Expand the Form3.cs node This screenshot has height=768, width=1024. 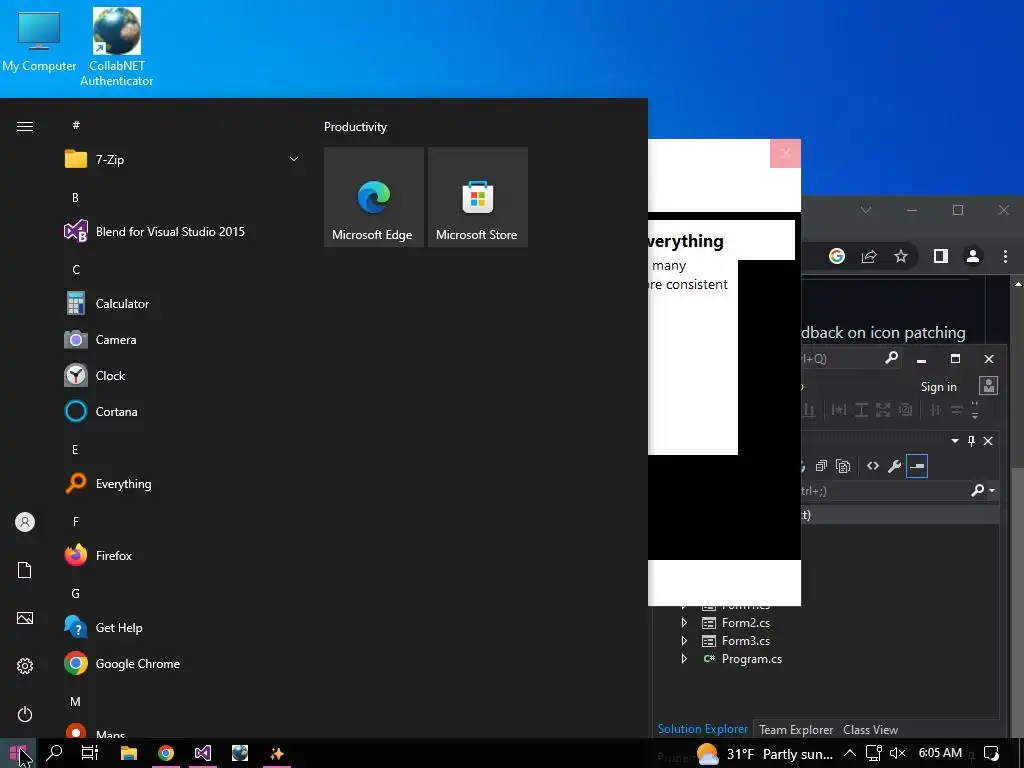(x=684, y=641)
